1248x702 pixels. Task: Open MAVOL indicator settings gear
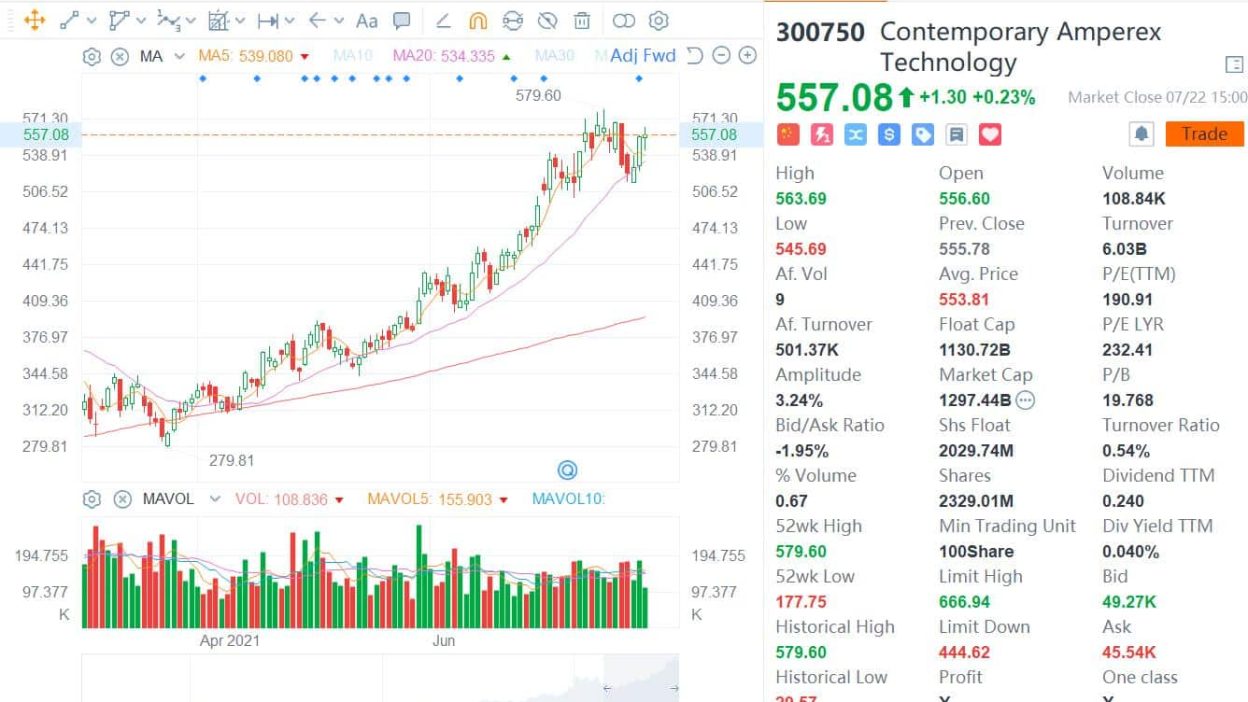(91, 499)
